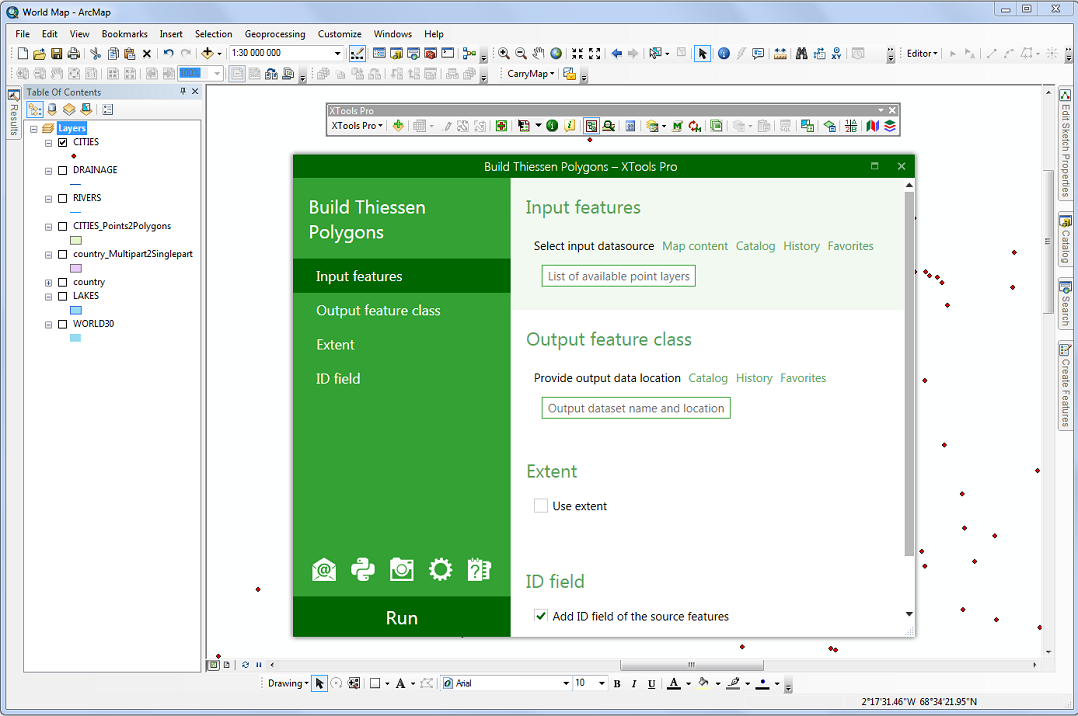Check the WORLD30 layer box
Screen dimensions: 1078x716
(x=63, y=324)
